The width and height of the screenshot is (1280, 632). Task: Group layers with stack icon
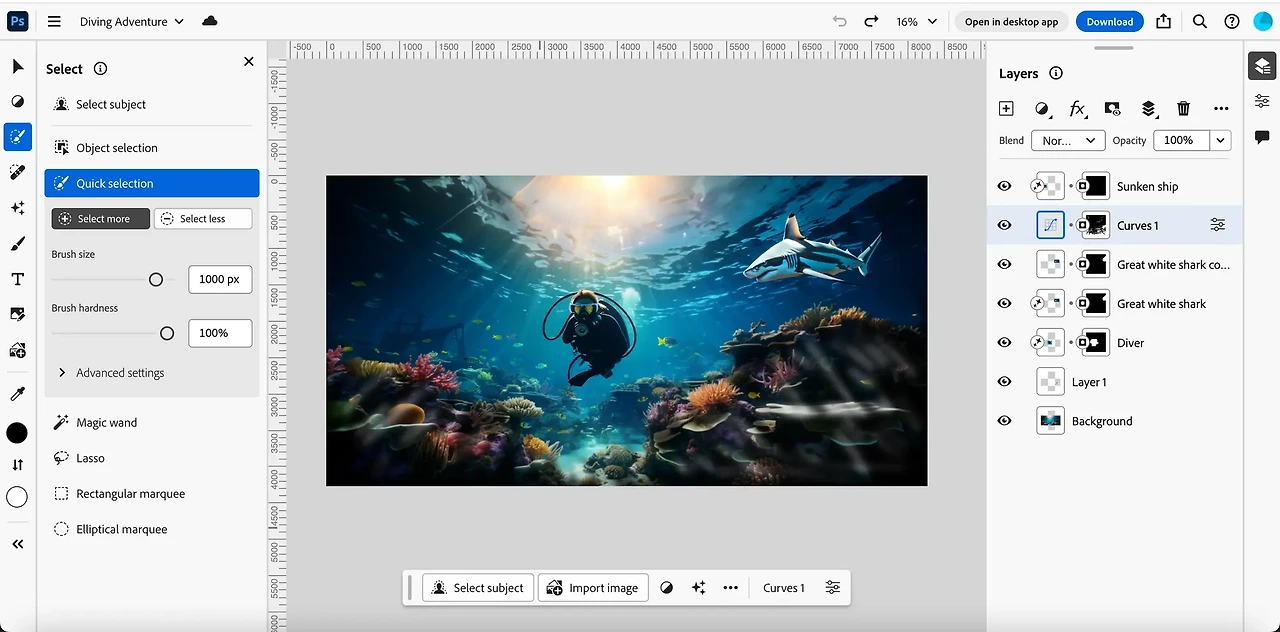[x=1148, y=108]
